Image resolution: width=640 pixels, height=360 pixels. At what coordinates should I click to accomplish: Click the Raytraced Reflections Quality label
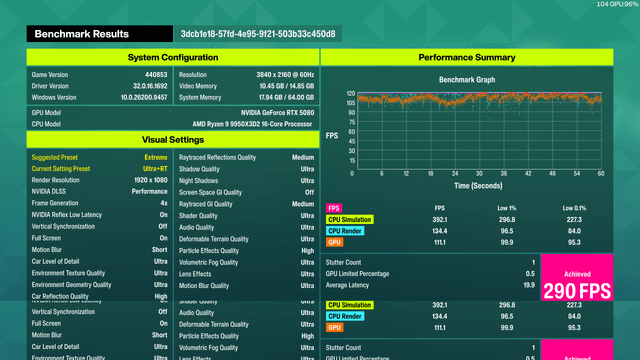[217, 158]
